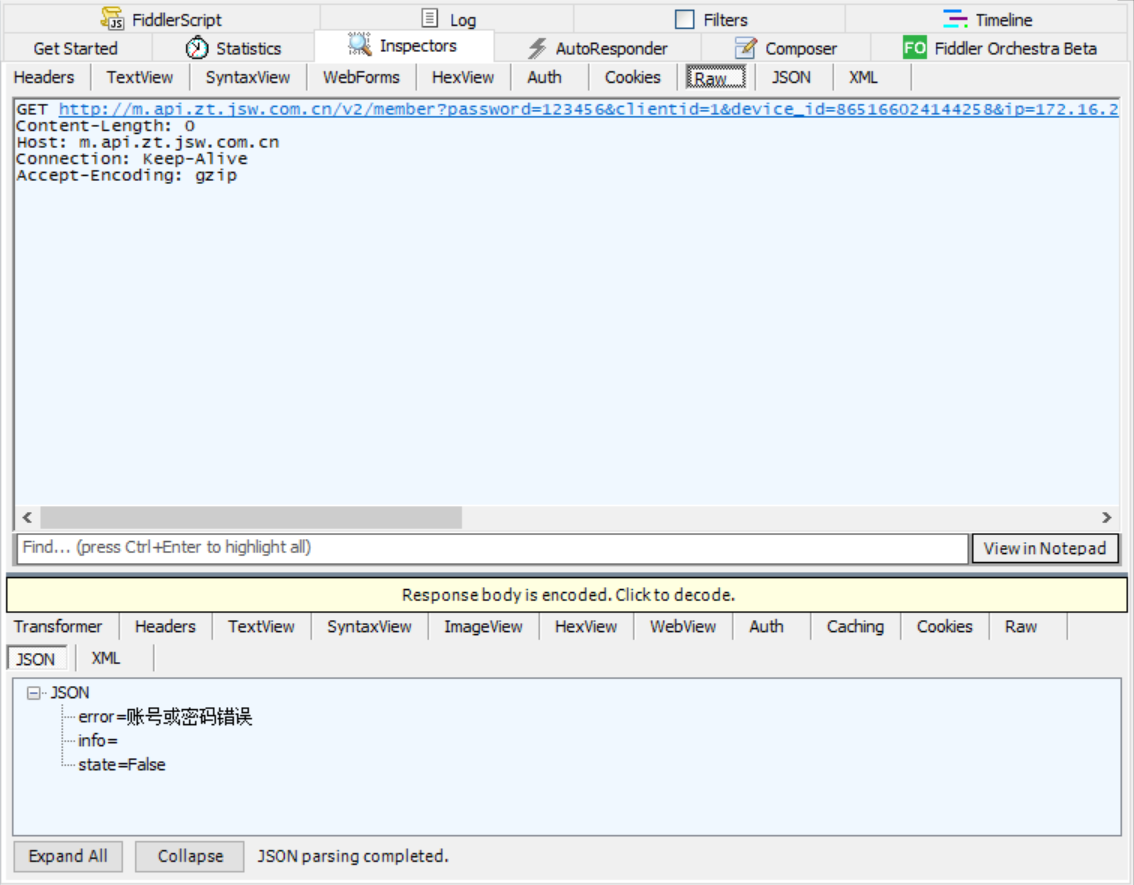Collapse the JSON root tree node

point(33,693)
